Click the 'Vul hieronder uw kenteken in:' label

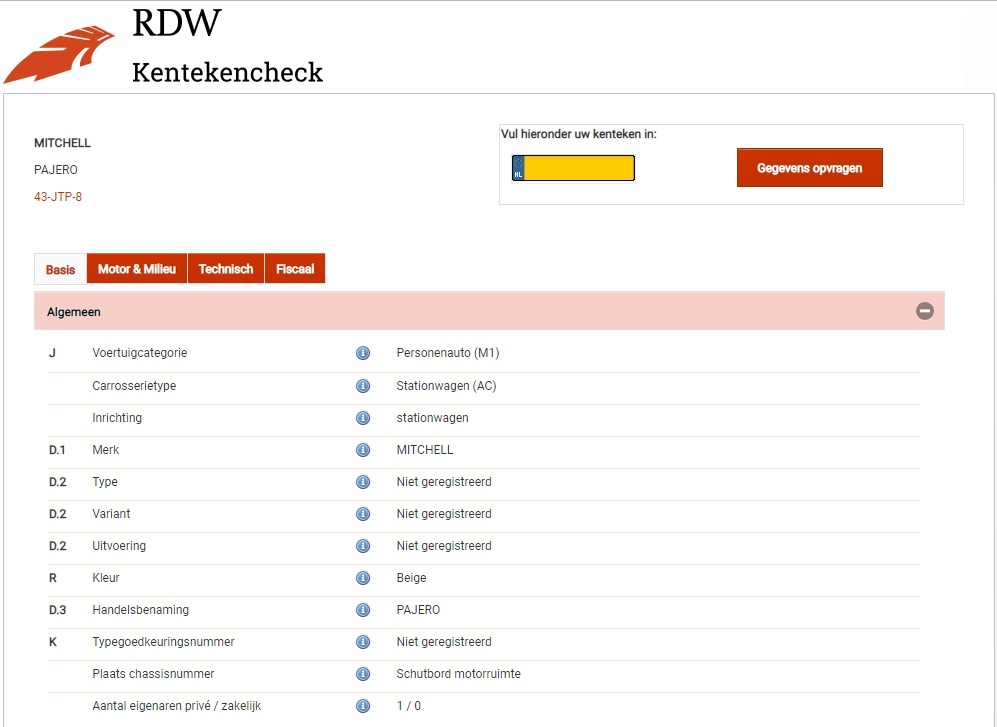[579, 134]
